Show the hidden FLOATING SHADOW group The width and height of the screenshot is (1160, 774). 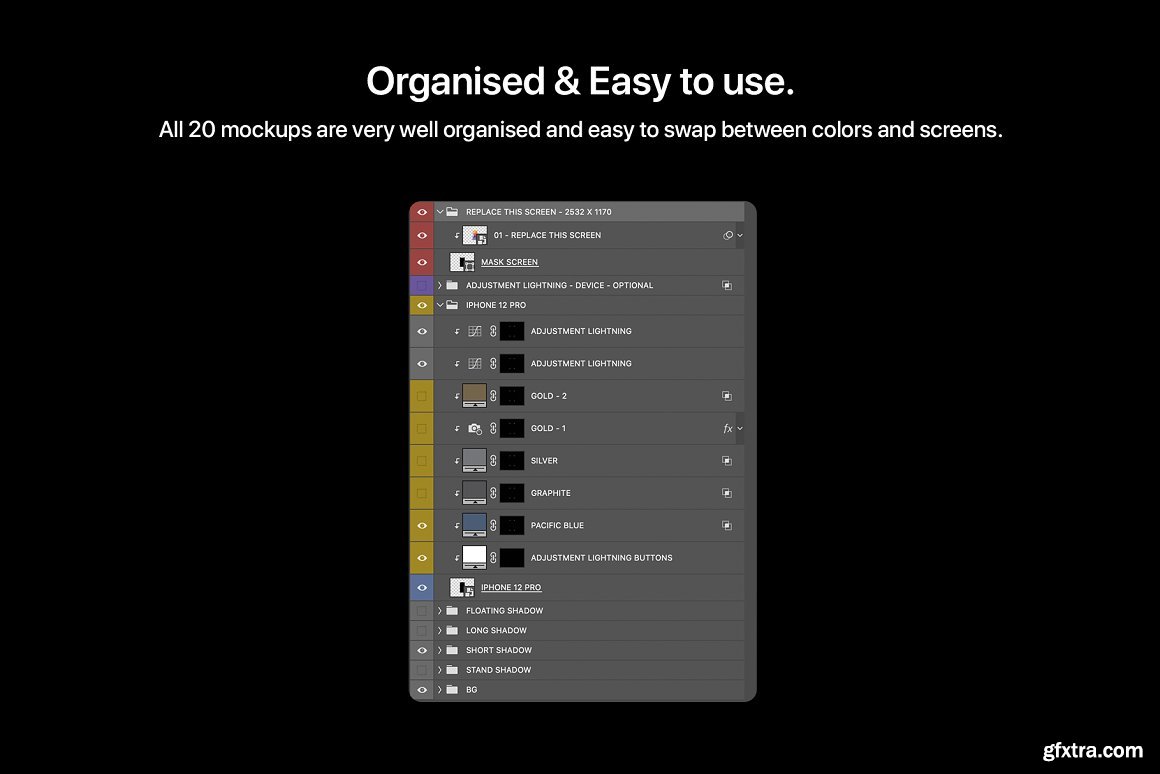pos(422,611)
